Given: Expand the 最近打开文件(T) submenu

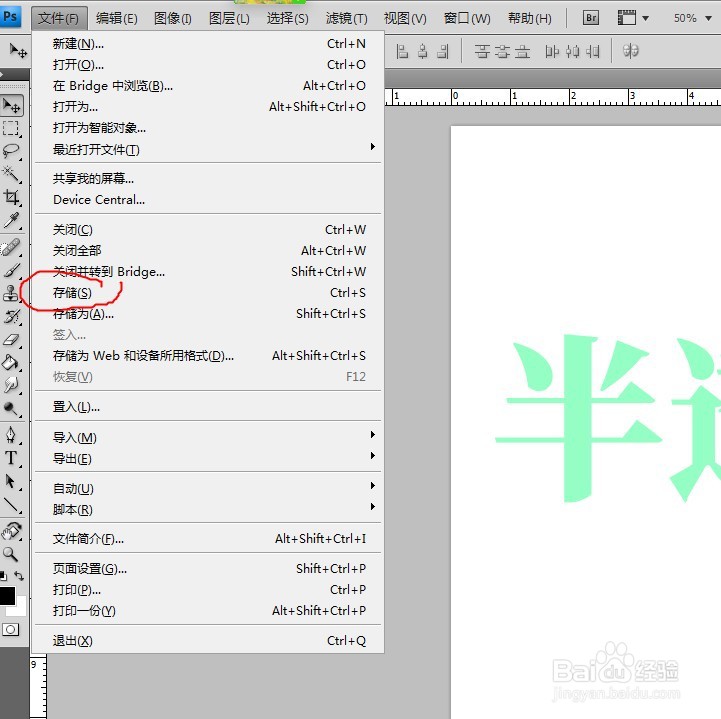Looking at the screenshot, I should click(208, 149).
